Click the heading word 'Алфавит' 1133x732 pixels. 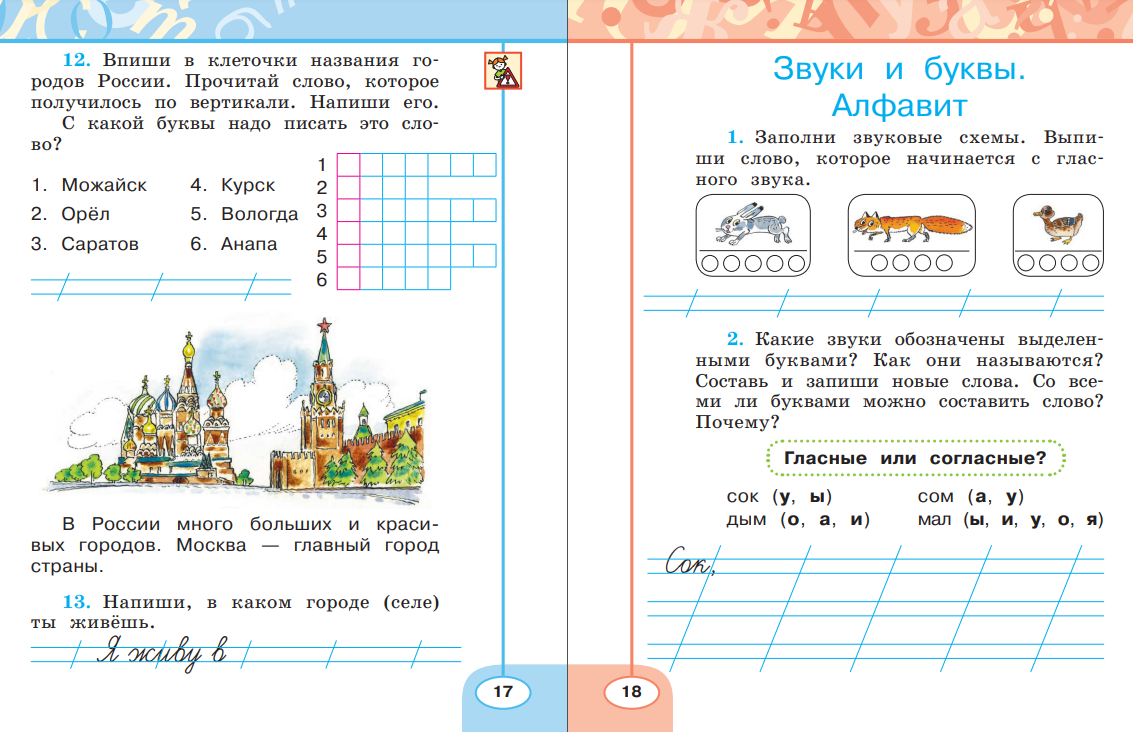pyautogui.click(x=899, y=106)
